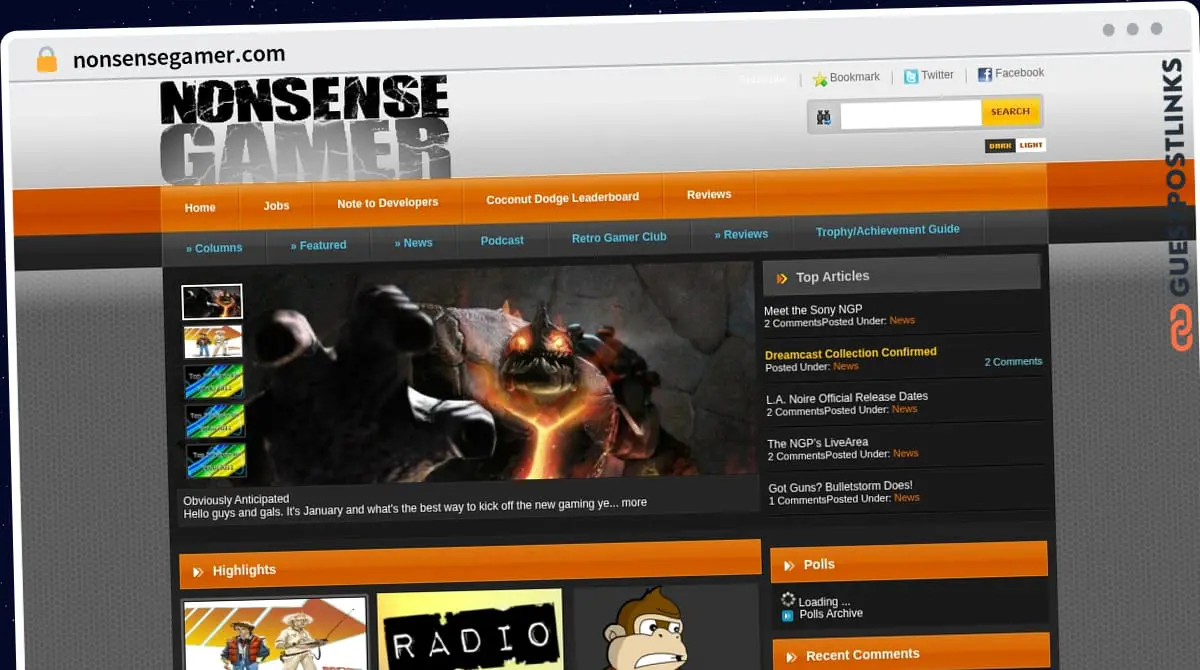
Task: Expand the Columns dropdown menu
Action: 216,247
